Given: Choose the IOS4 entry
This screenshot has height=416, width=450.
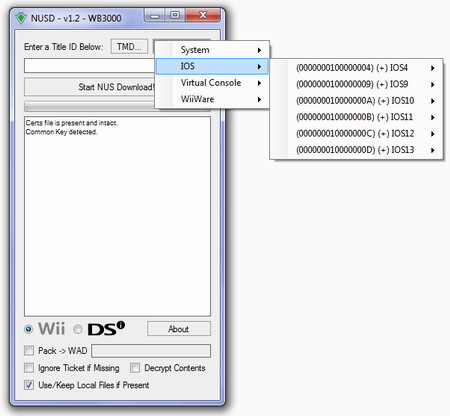Looking at the screenshot, I should tap(357, 68).
